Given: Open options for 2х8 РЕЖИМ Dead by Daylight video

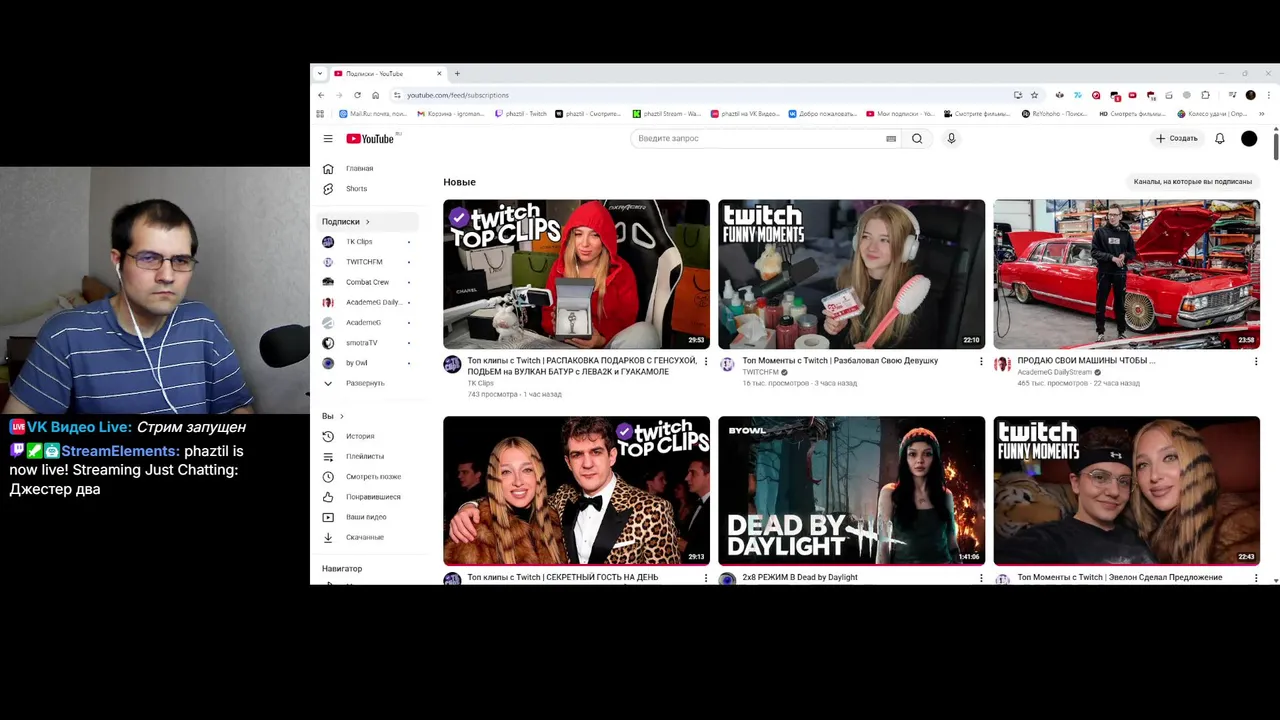Looking at the screenshot, I should (x=981, y=577).
